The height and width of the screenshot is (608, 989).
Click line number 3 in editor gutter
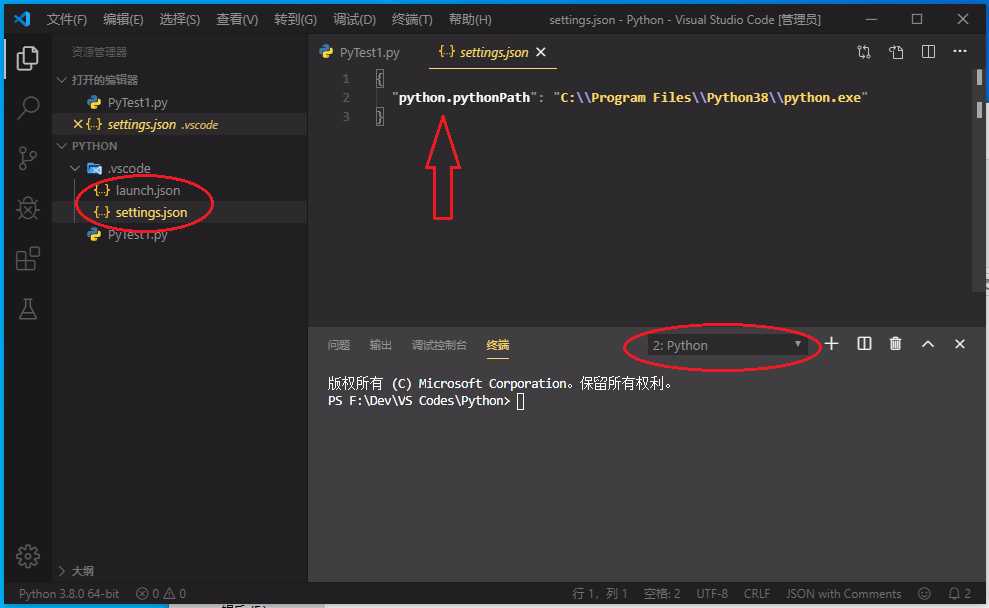(x=346, y=117)
